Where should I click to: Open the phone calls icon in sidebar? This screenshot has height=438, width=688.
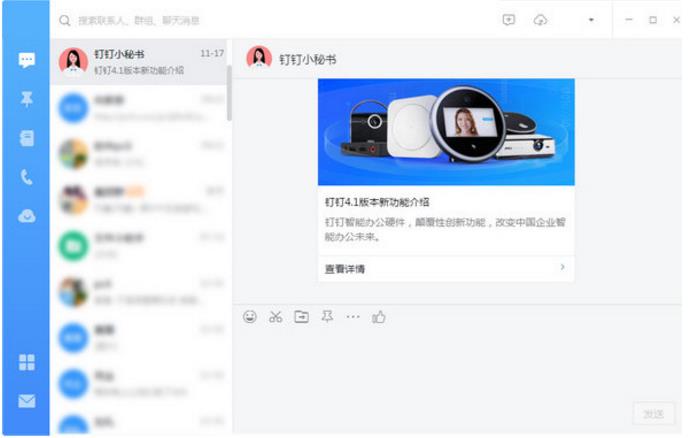tap(27, 177)
